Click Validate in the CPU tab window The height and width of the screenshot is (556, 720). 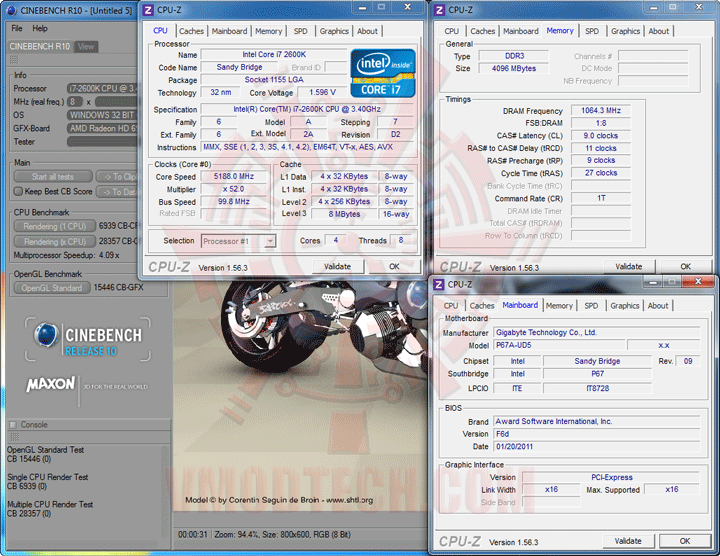[338, 267]
